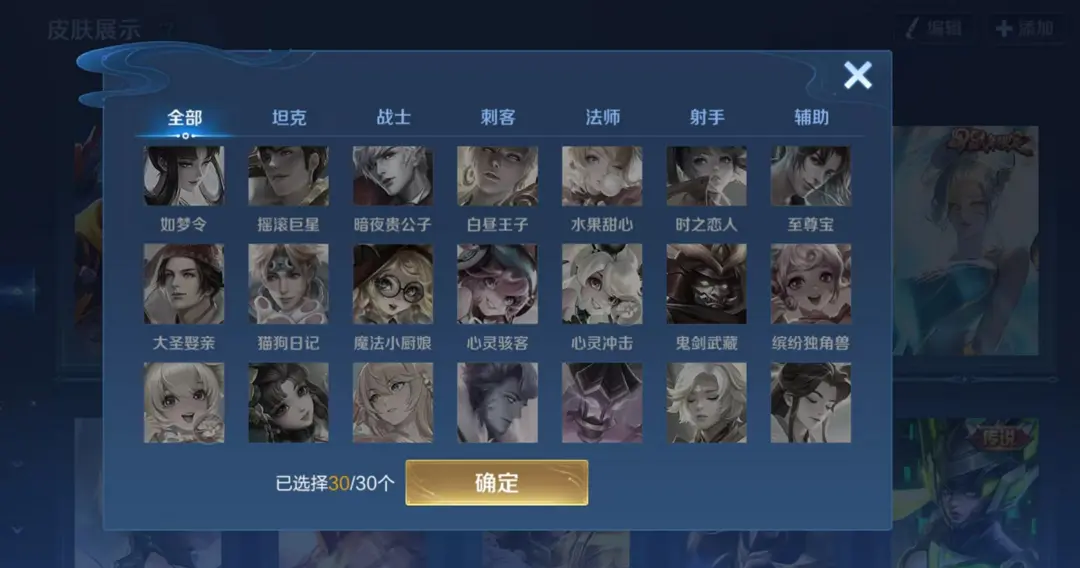Open the 辅助 tab
1080x568 pixels.
[x=811, y=118]
